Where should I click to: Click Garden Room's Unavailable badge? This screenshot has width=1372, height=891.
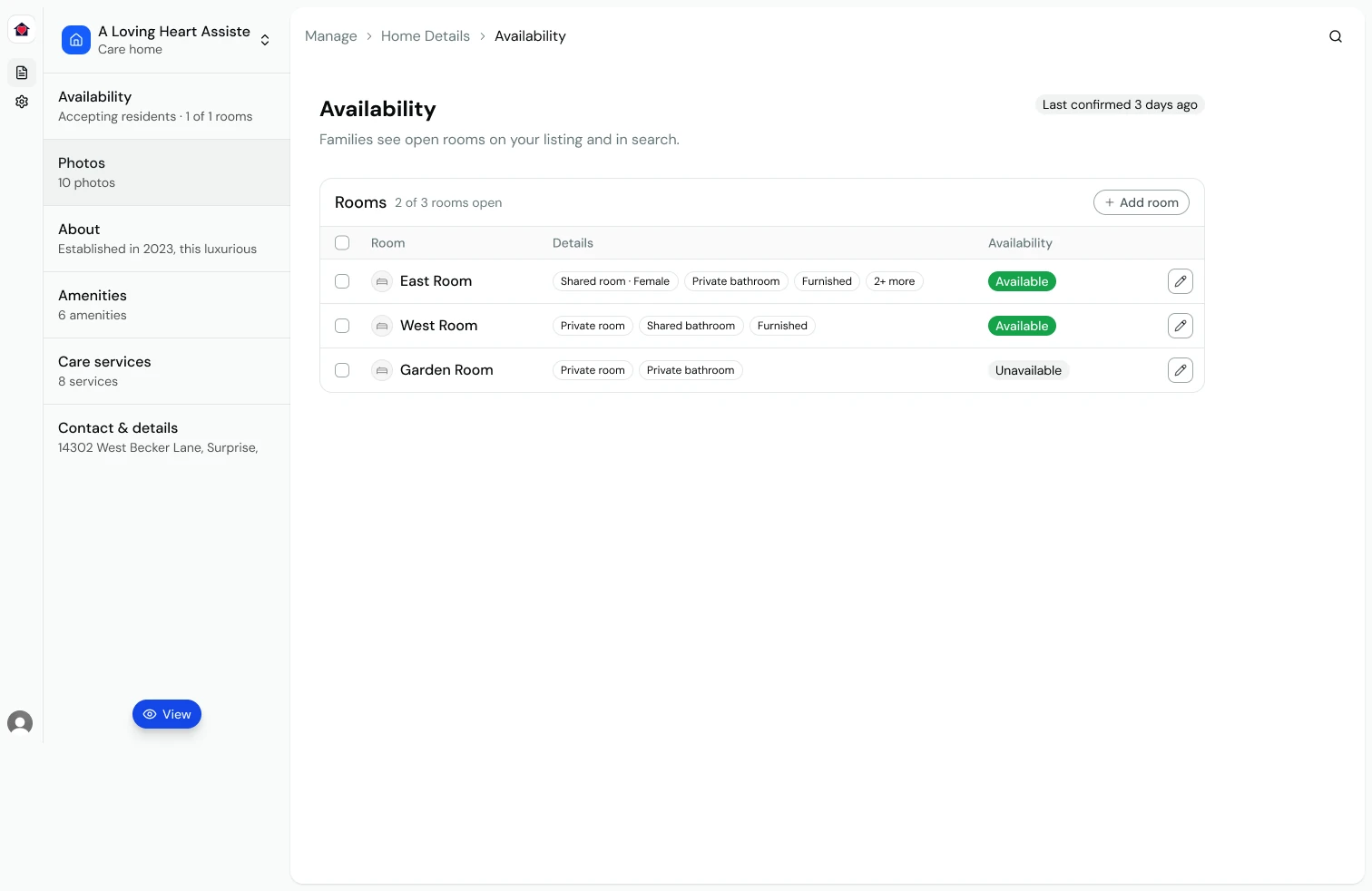click(x=1028, y=370)
